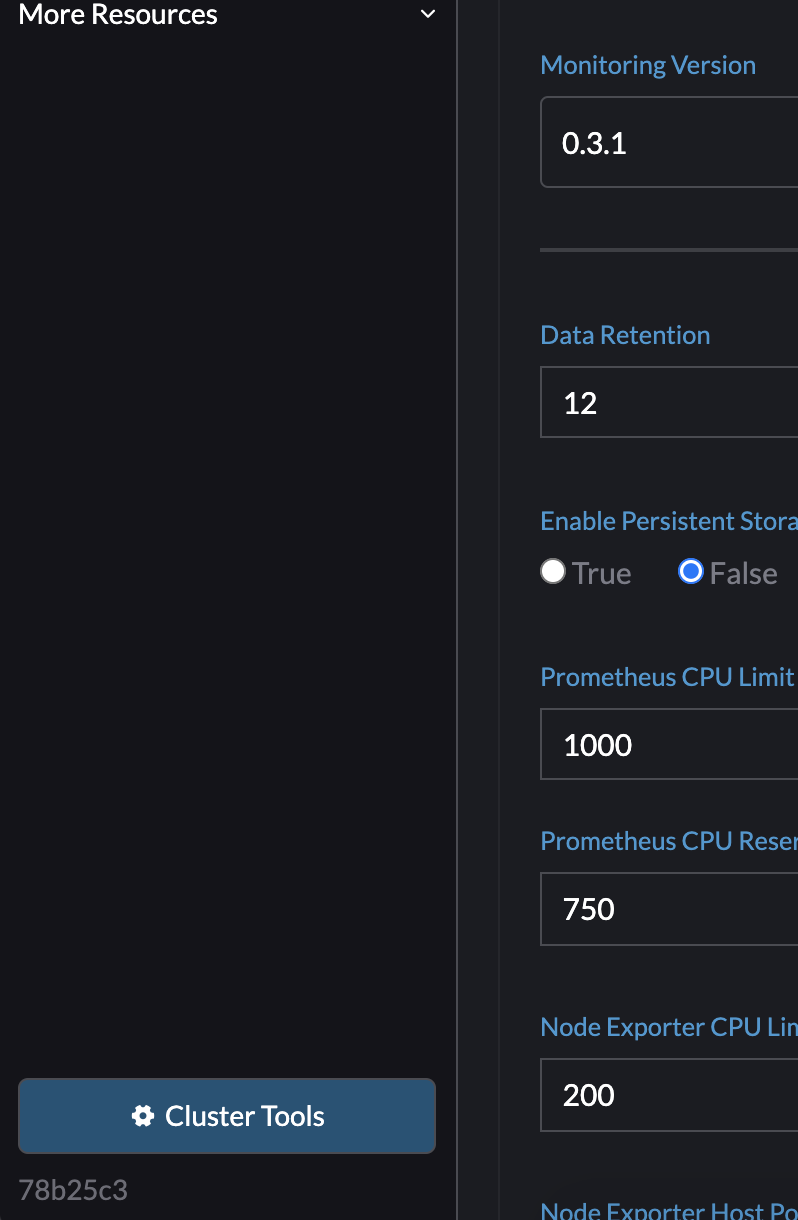Click the Prometheus CPU Limit label
Screen dimensions: 798x1220
click(667, 678)
